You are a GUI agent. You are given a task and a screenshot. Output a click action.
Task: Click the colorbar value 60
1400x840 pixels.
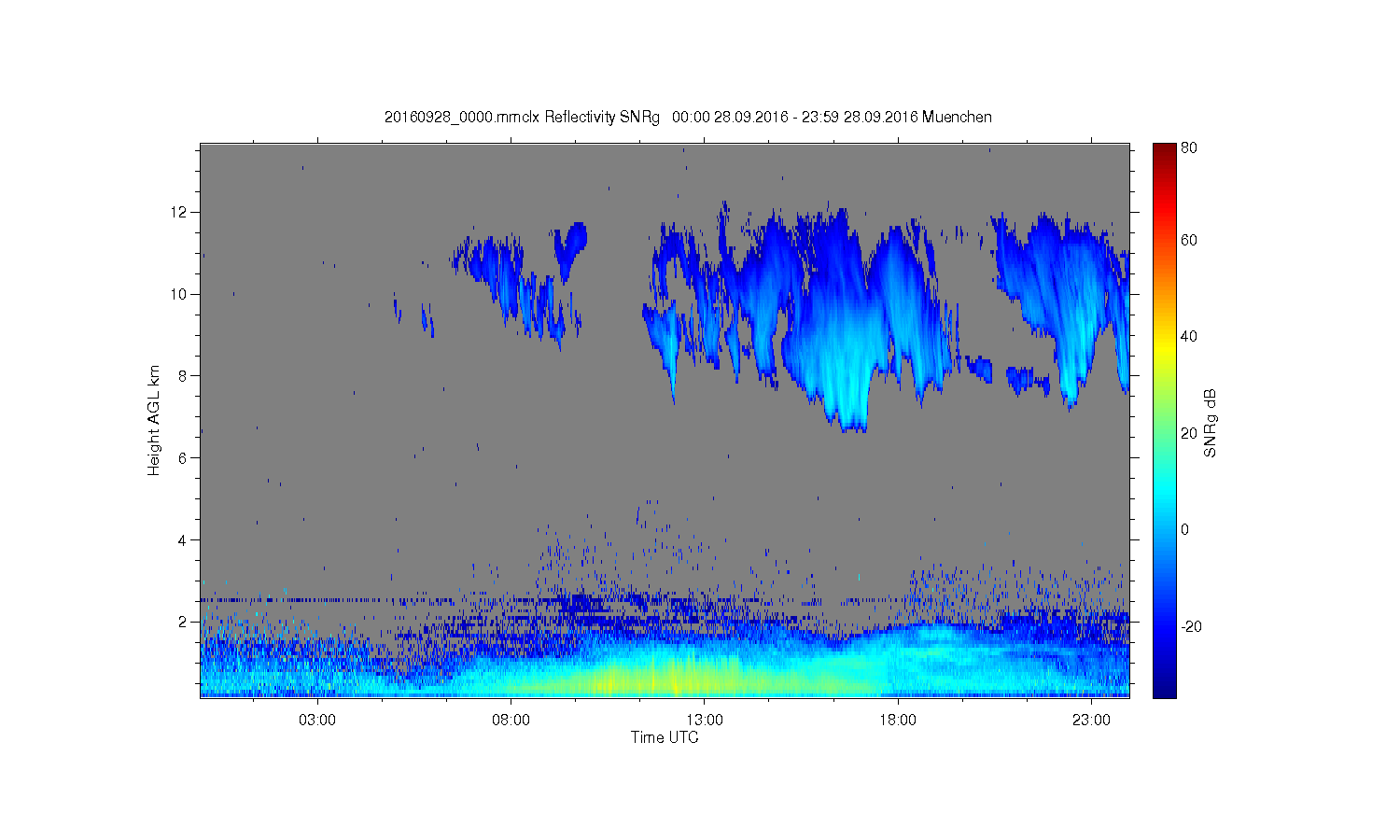tap(1188, 240)
